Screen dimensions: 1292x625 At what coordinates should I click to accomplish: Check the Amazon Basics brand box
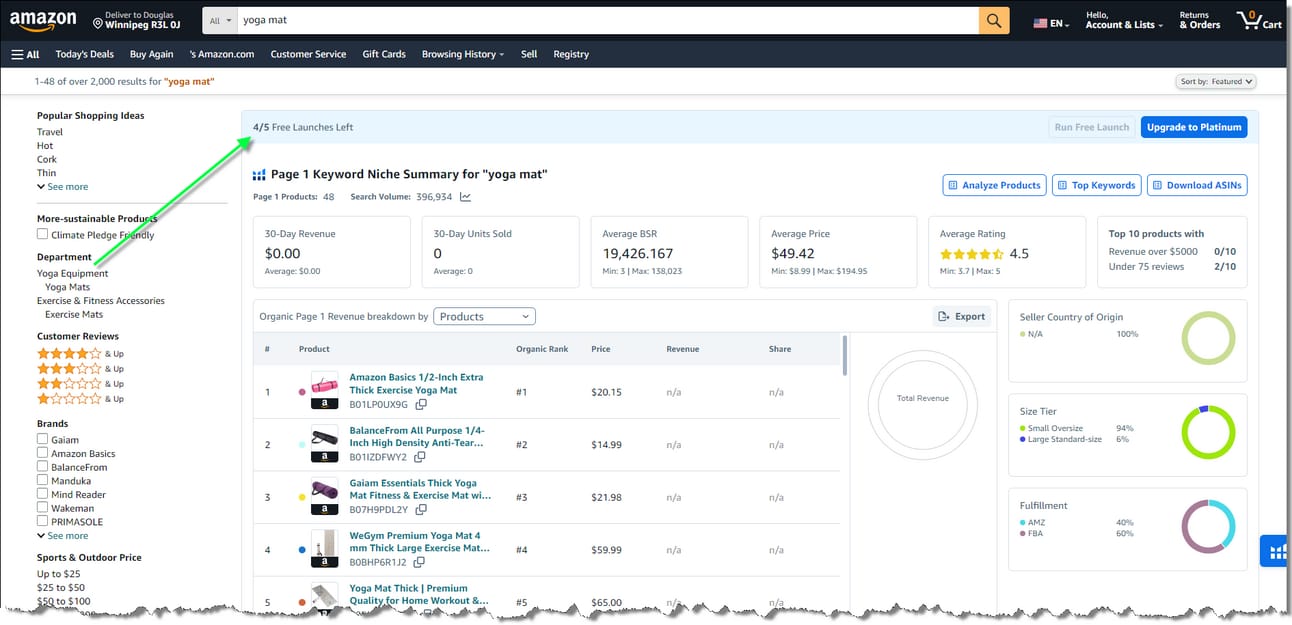[42, 453]
